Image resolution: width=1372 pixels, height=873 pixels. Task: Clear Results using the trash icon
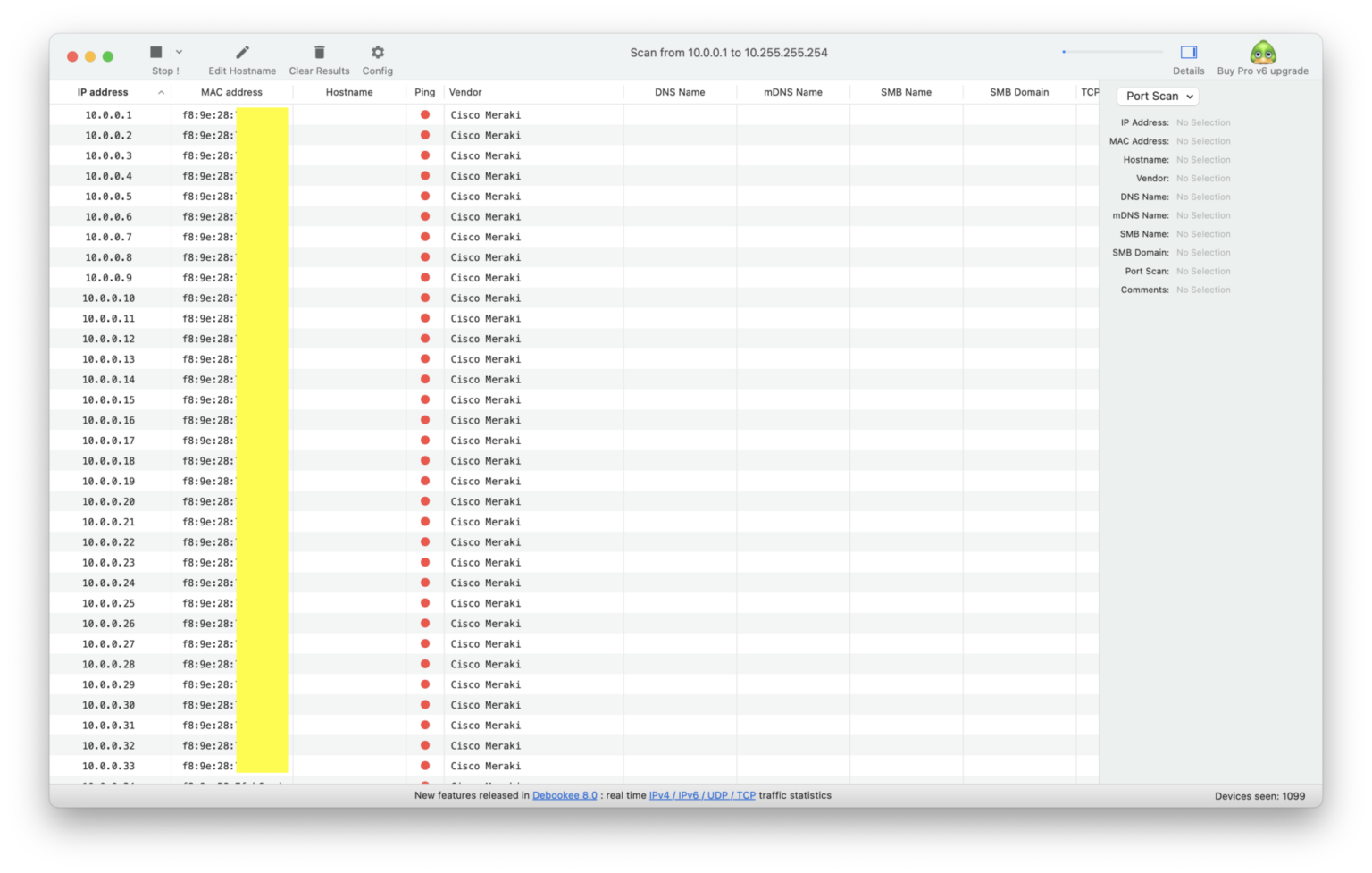point(319,53)
